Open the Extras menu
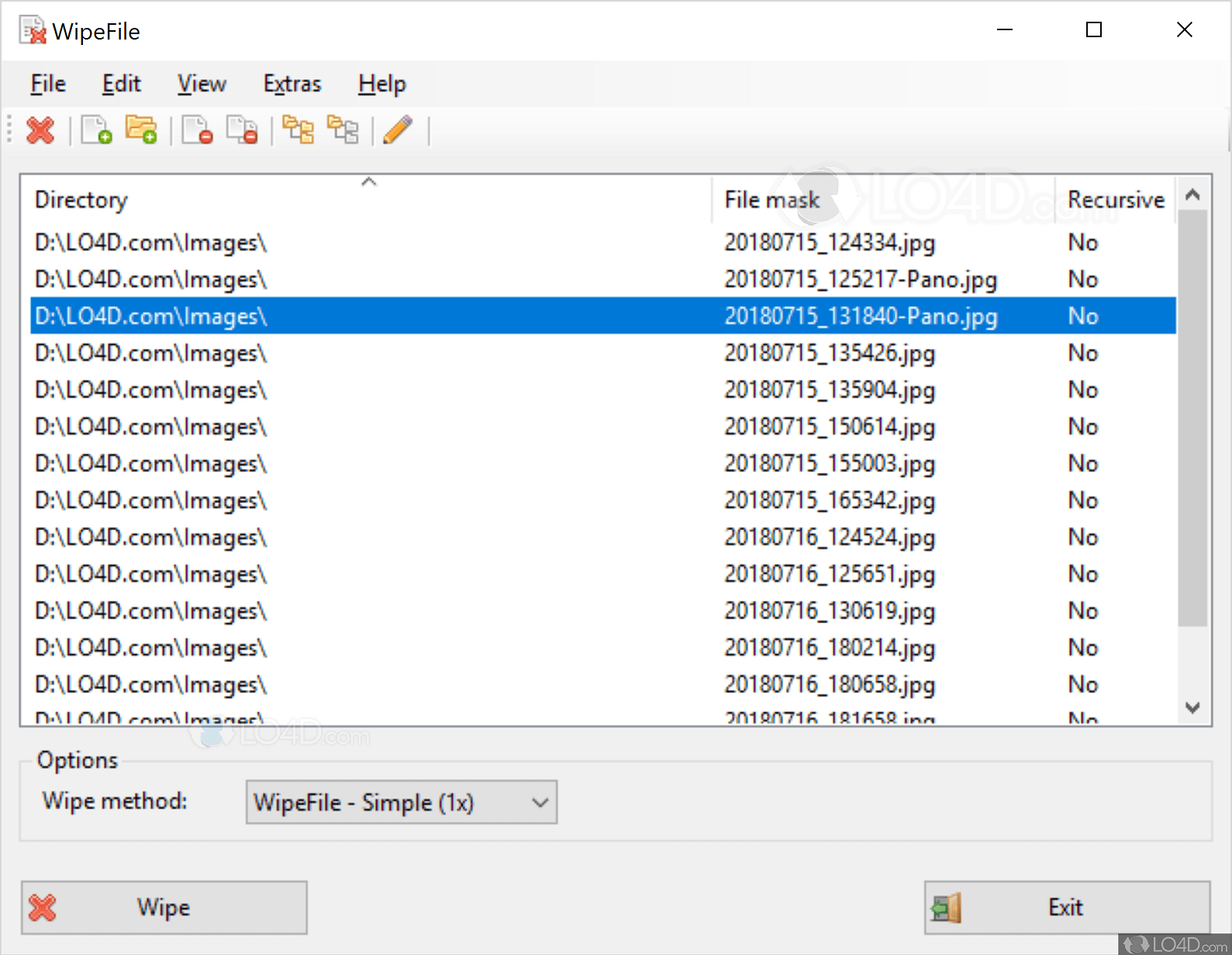This screenshot has height=955, width=1232. point(292,84)
